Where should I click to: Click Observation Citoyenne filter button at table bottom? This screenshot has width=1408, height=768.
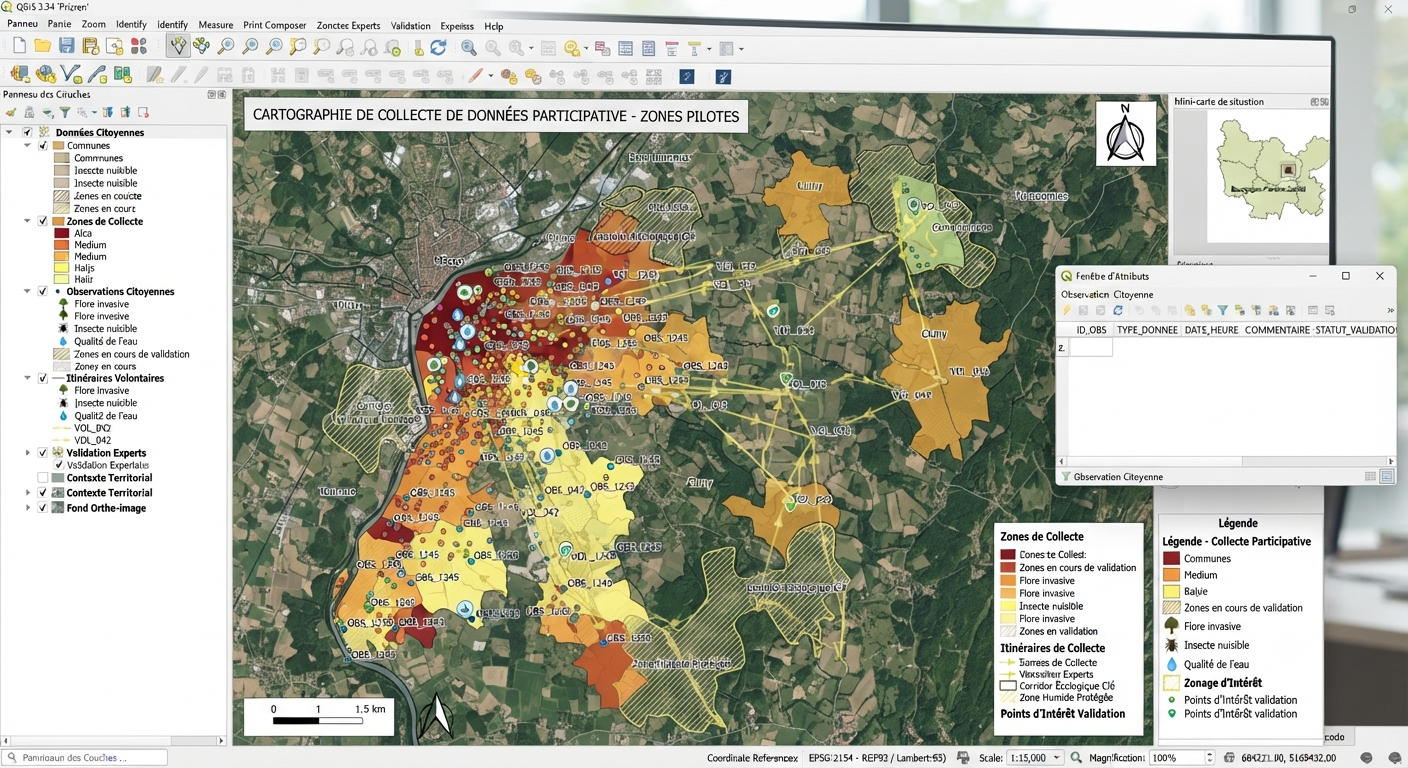coord(1111,477)
